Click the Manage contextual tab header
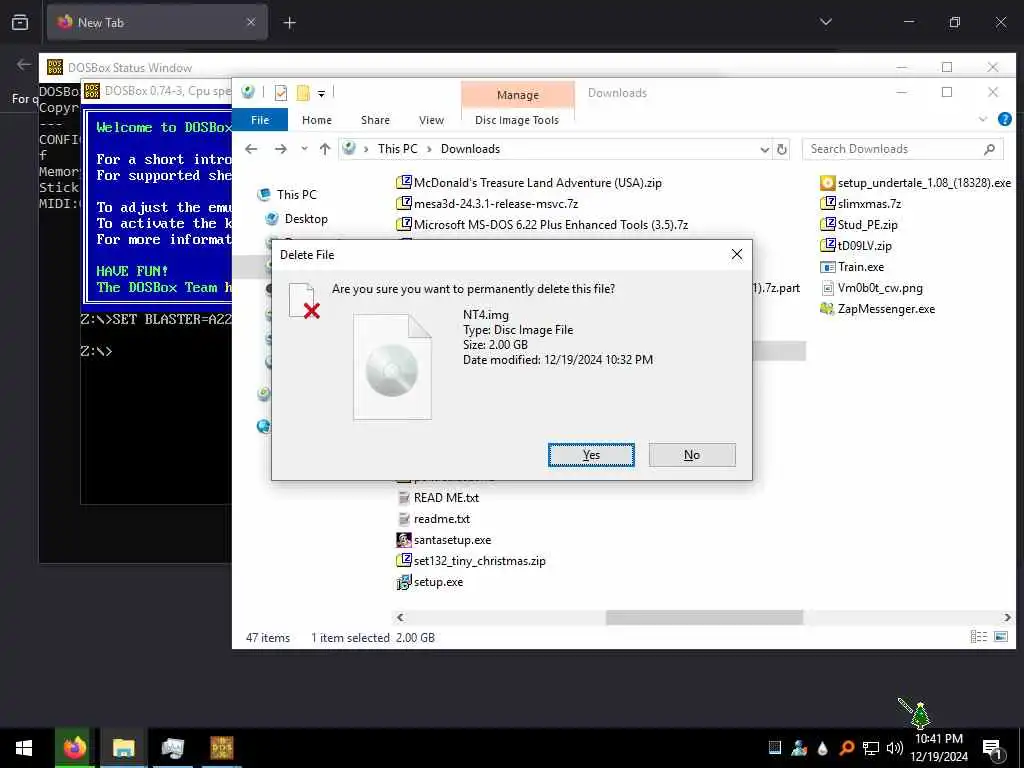Viewport: 1024px width, 768px height. point(518,95)
